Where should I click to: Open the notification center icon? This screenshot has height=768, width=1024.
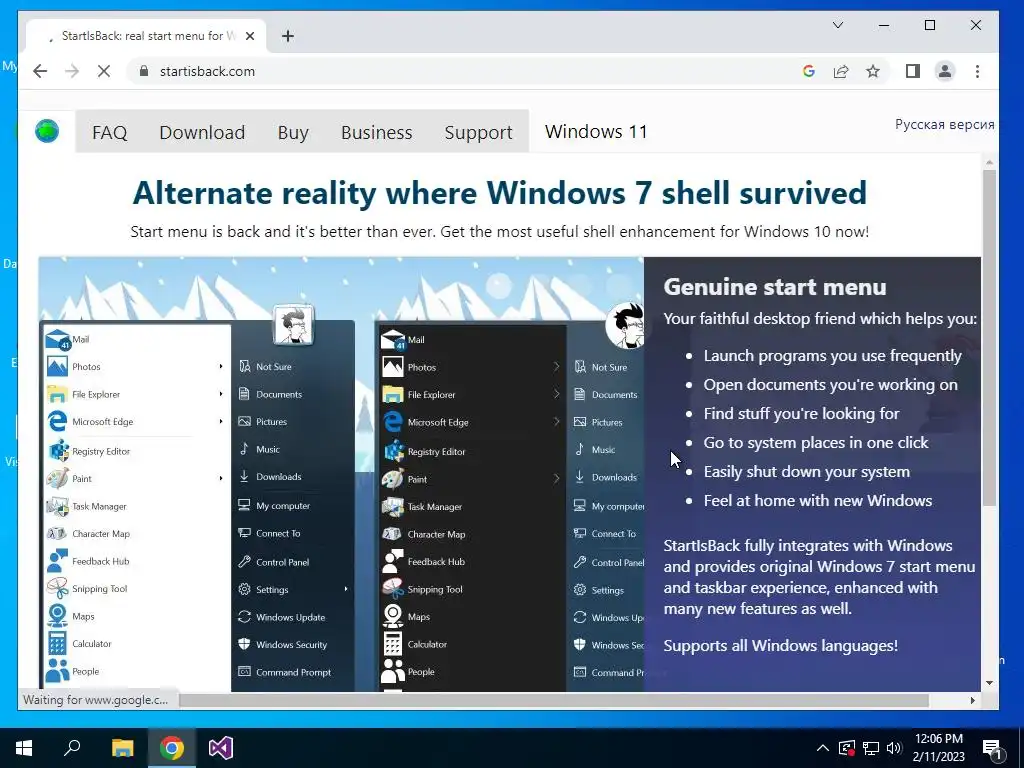[x=993, y=748]
